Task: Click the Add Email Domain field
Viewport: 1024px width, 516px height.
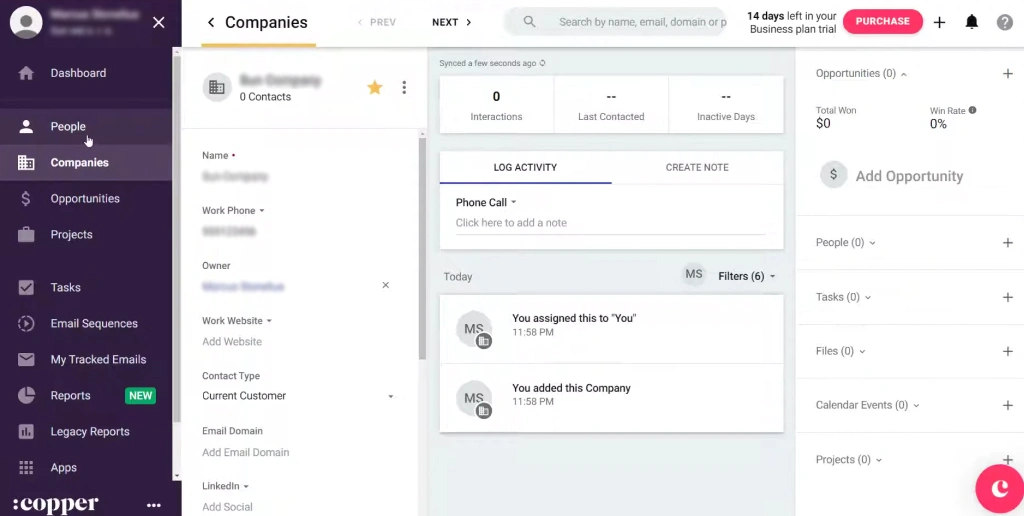Action: click(246, 452)
